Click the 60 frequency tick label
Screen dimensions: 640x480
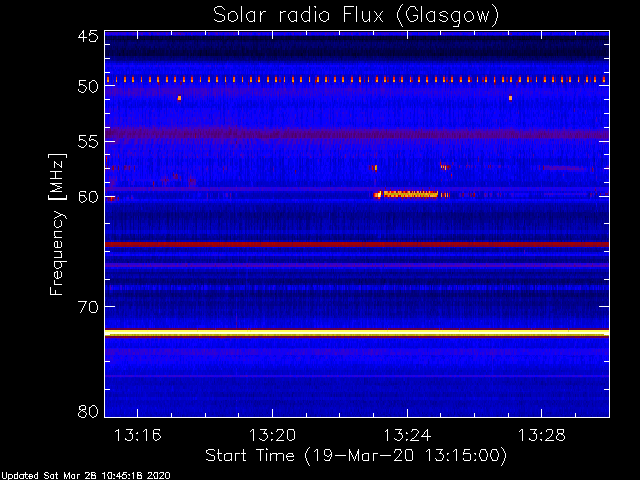tap(88, 197)
